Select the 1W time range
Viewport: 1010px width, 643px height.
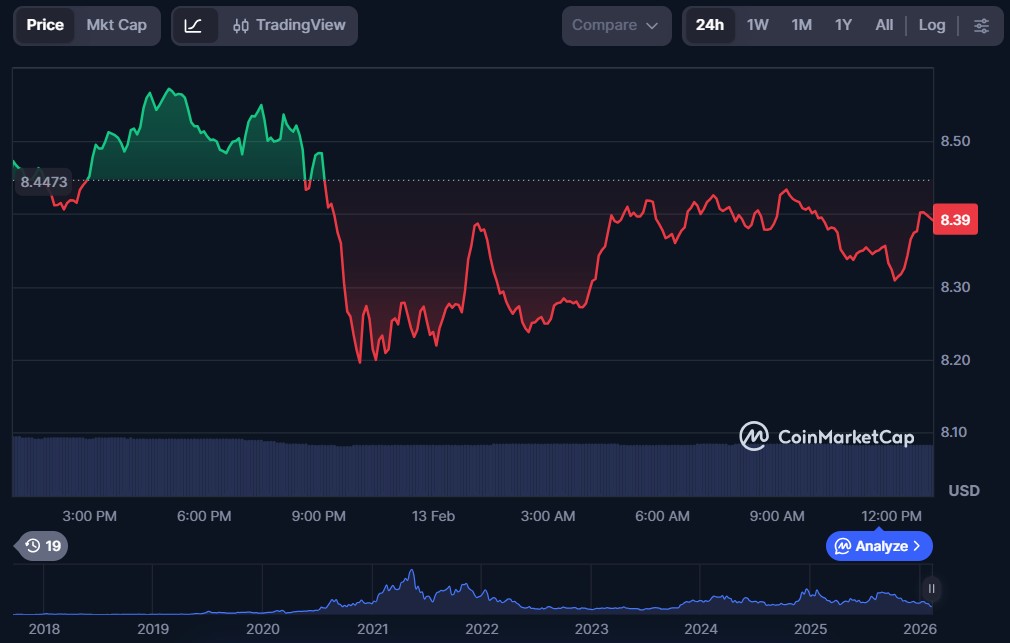[758, 25]
